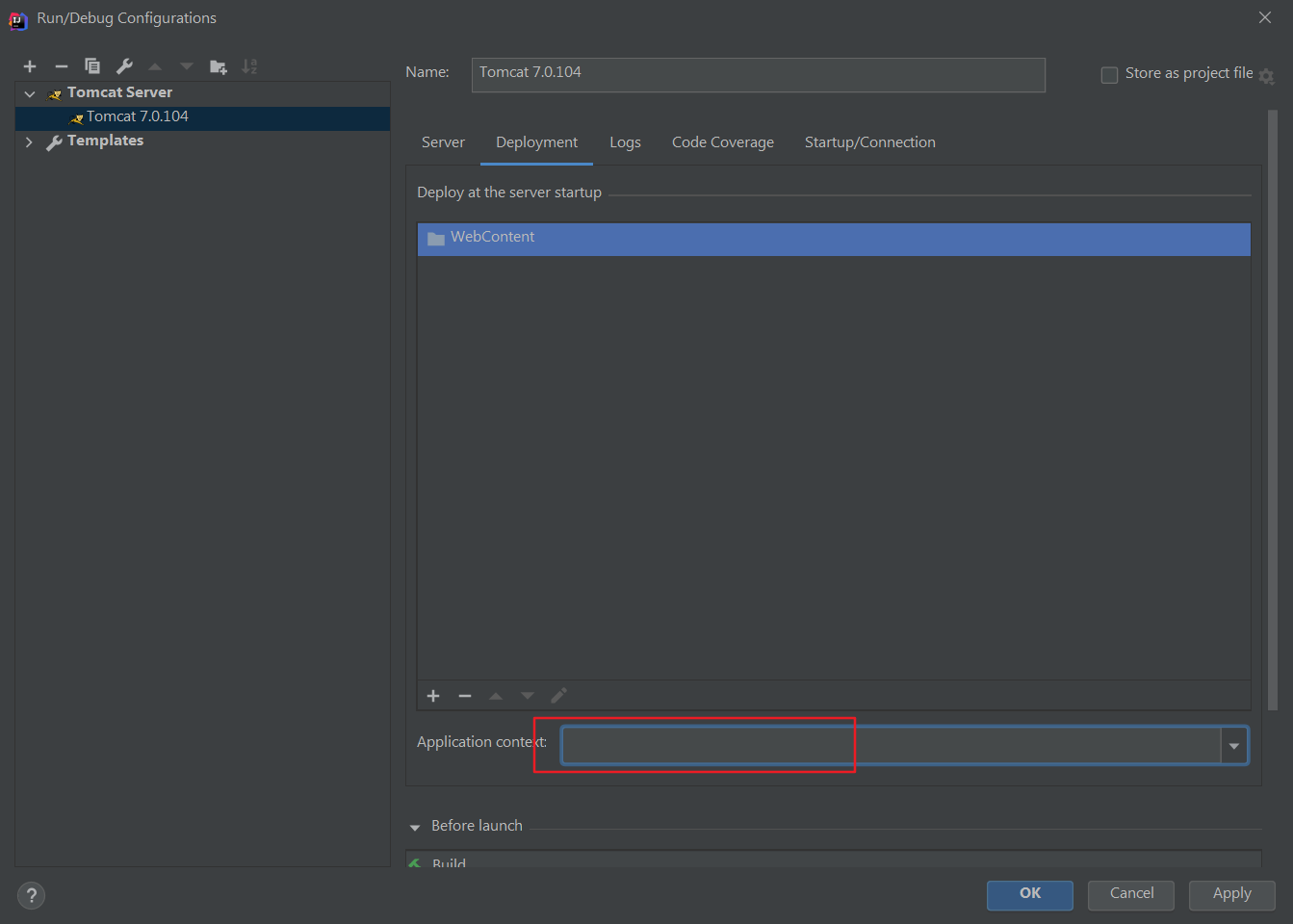
Task: Switch to Server tab
Action: pos(443,142)
